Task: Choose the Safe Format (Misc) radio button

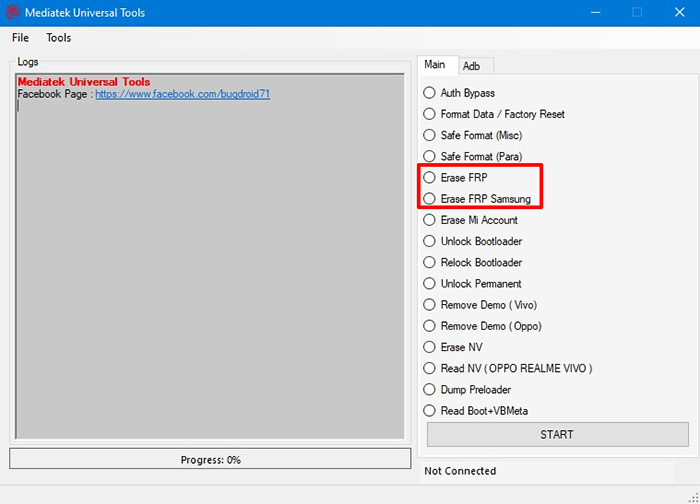Action: coord(430,135)
